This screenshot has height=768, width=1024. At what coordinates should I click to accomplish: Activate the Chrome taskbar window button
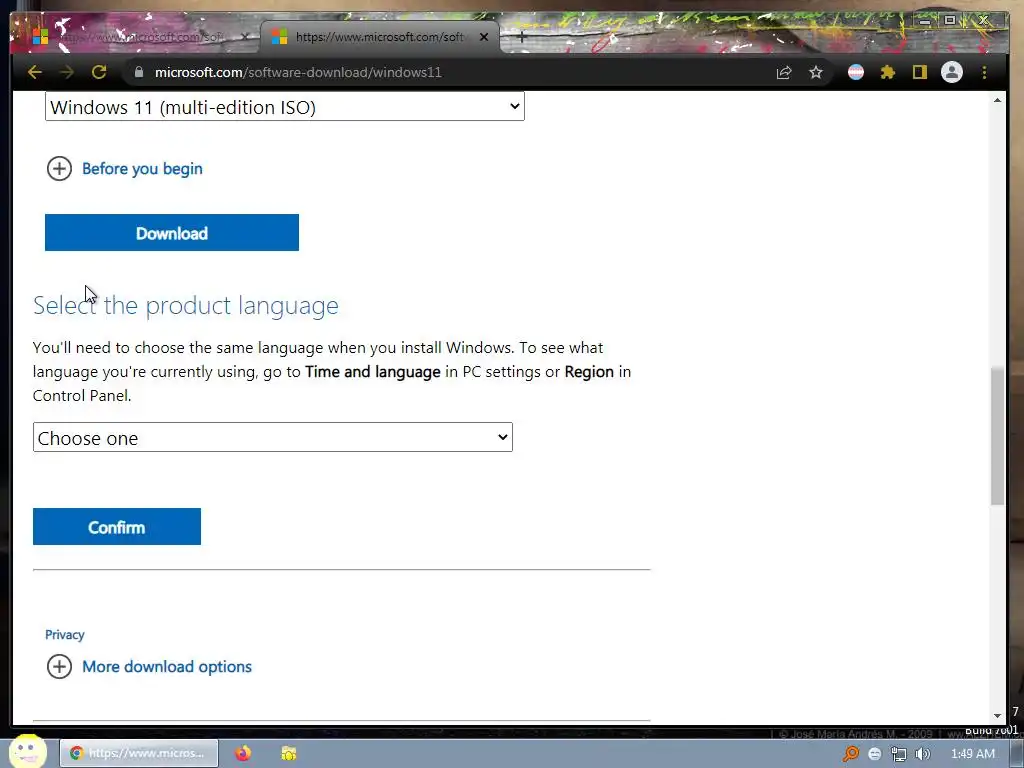click(139, 753)
